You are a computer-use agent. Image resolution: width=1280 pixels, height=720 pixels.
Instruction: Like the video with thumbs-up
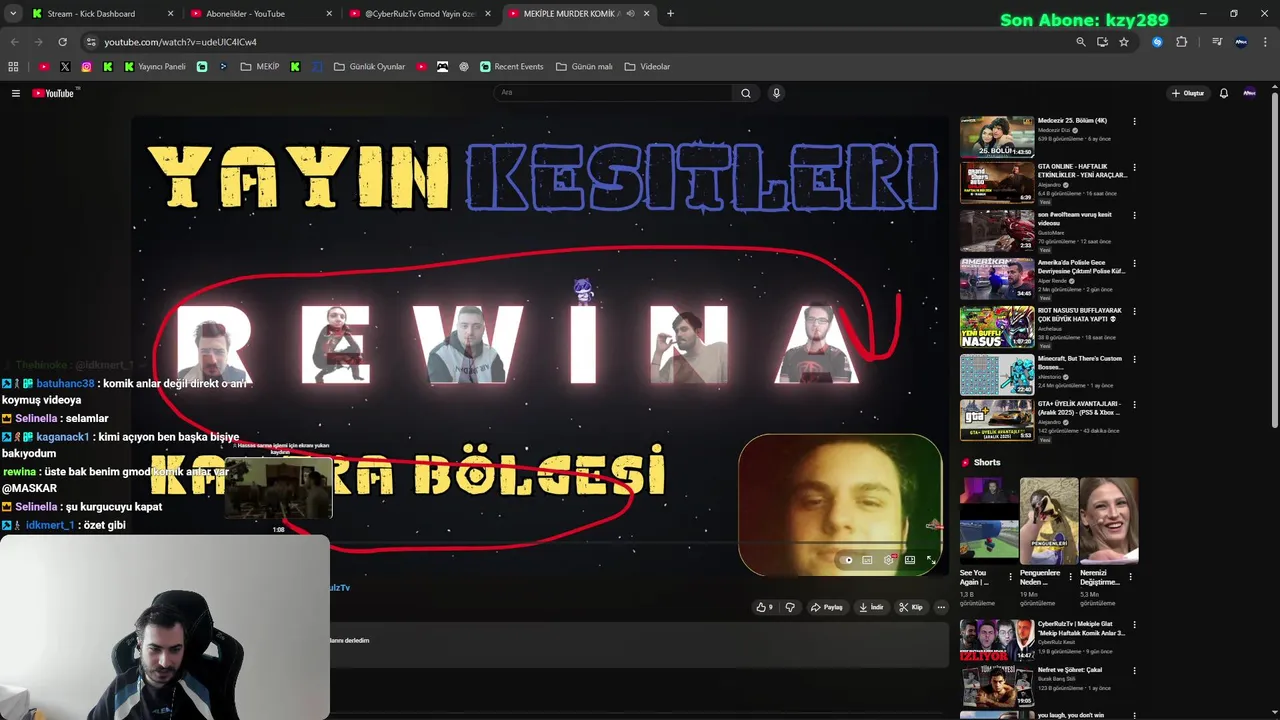point(765,607)
